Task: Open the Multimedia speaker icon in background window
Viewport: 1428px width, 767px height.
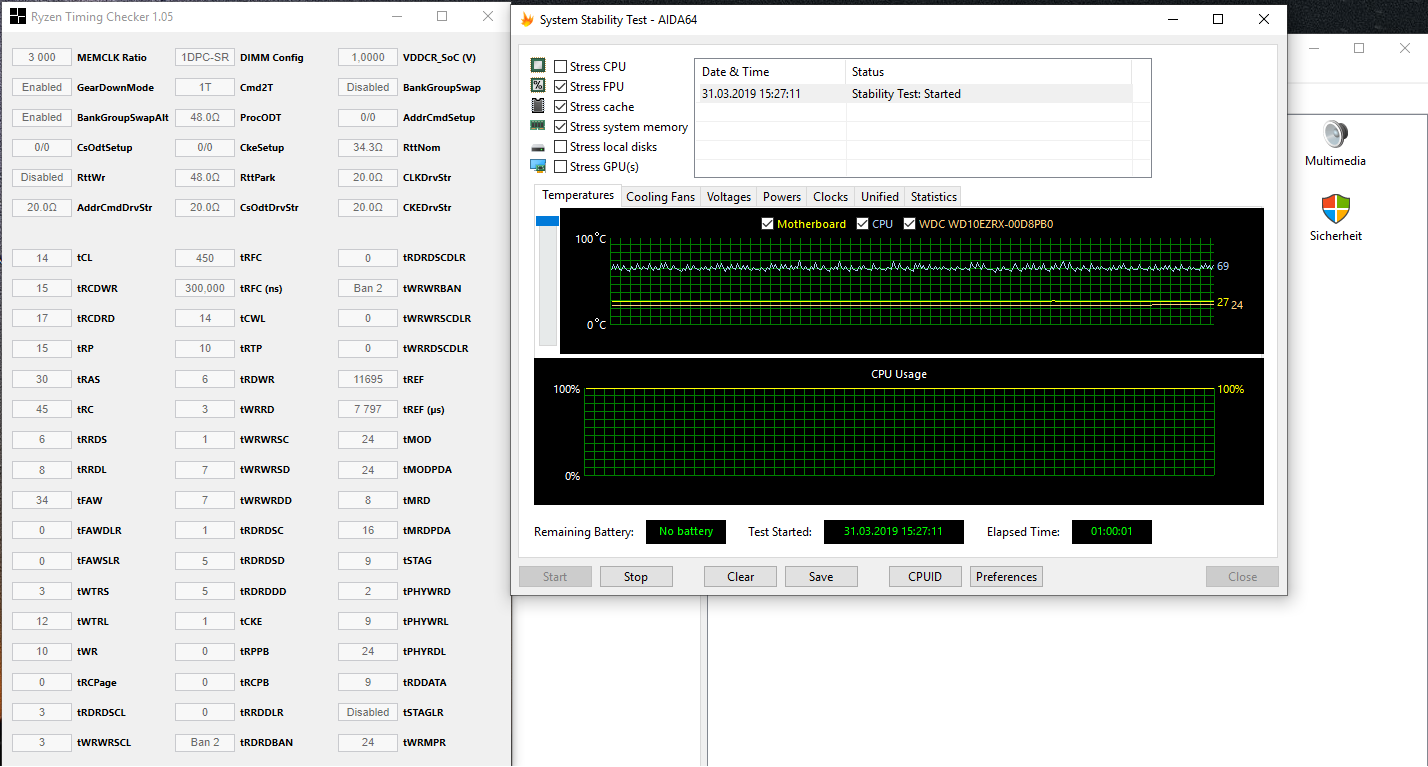Action: [1335, 134]
